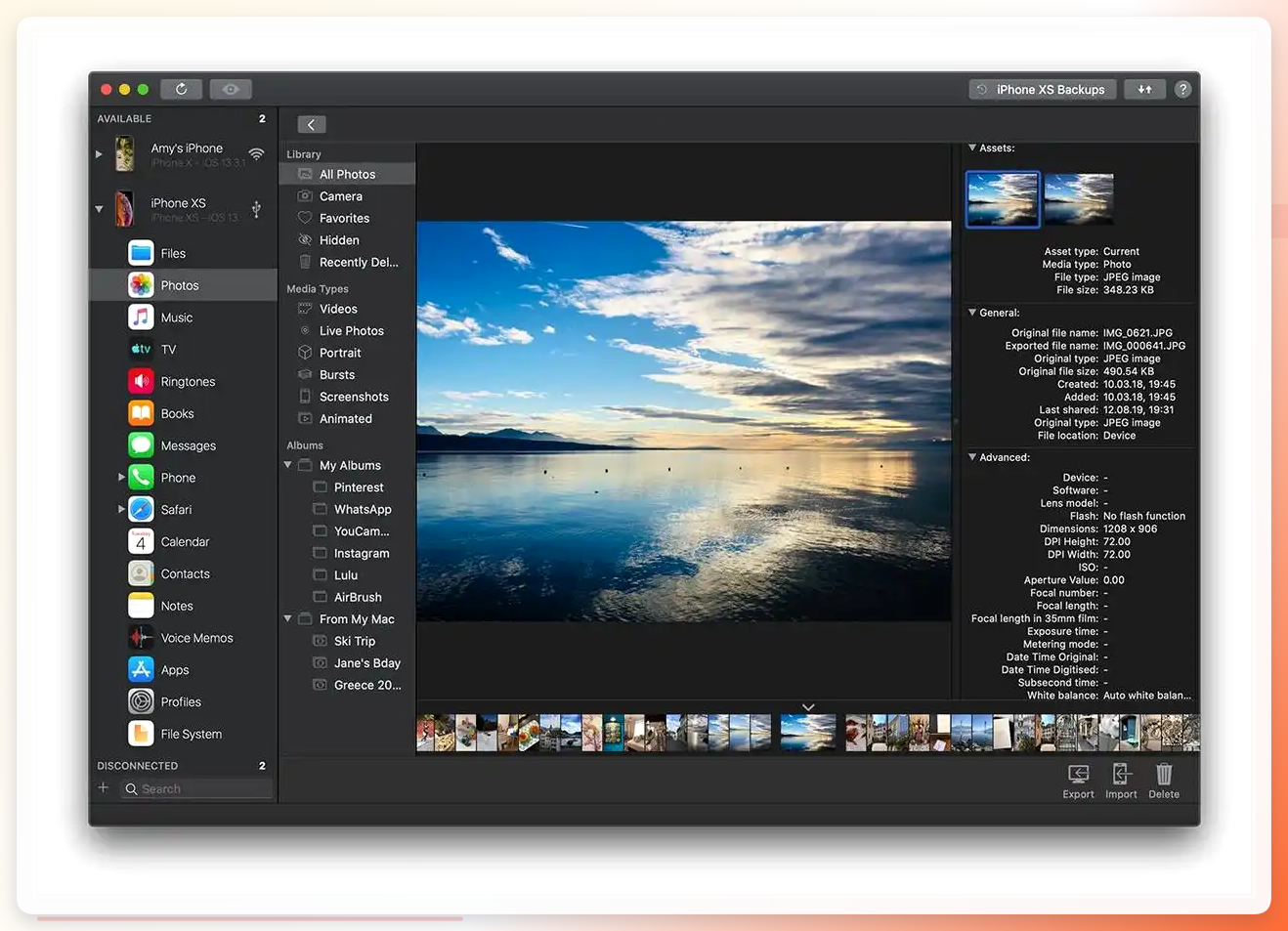Open Notes section
The width and height of the screenshot is (1288, 931).
[x=185, y=606]
